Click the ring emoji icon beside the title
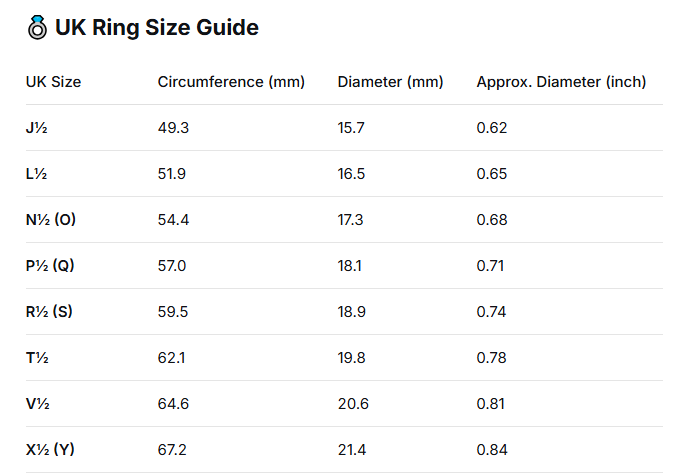The width and height of the screenshot is (680, 473). click(37, 28)
